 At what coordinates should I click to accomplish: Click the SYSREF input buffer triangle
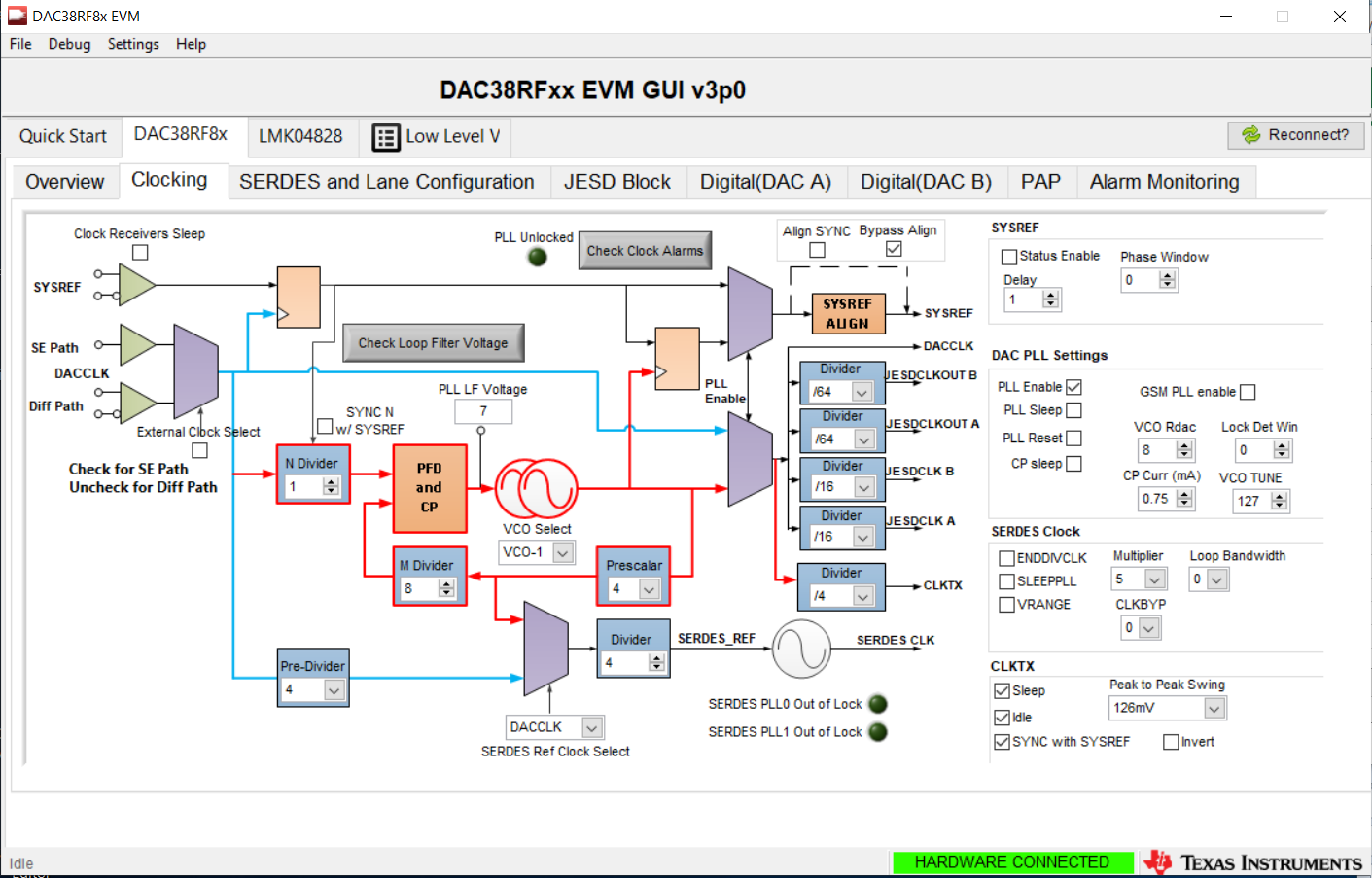(x=137, y=285)
